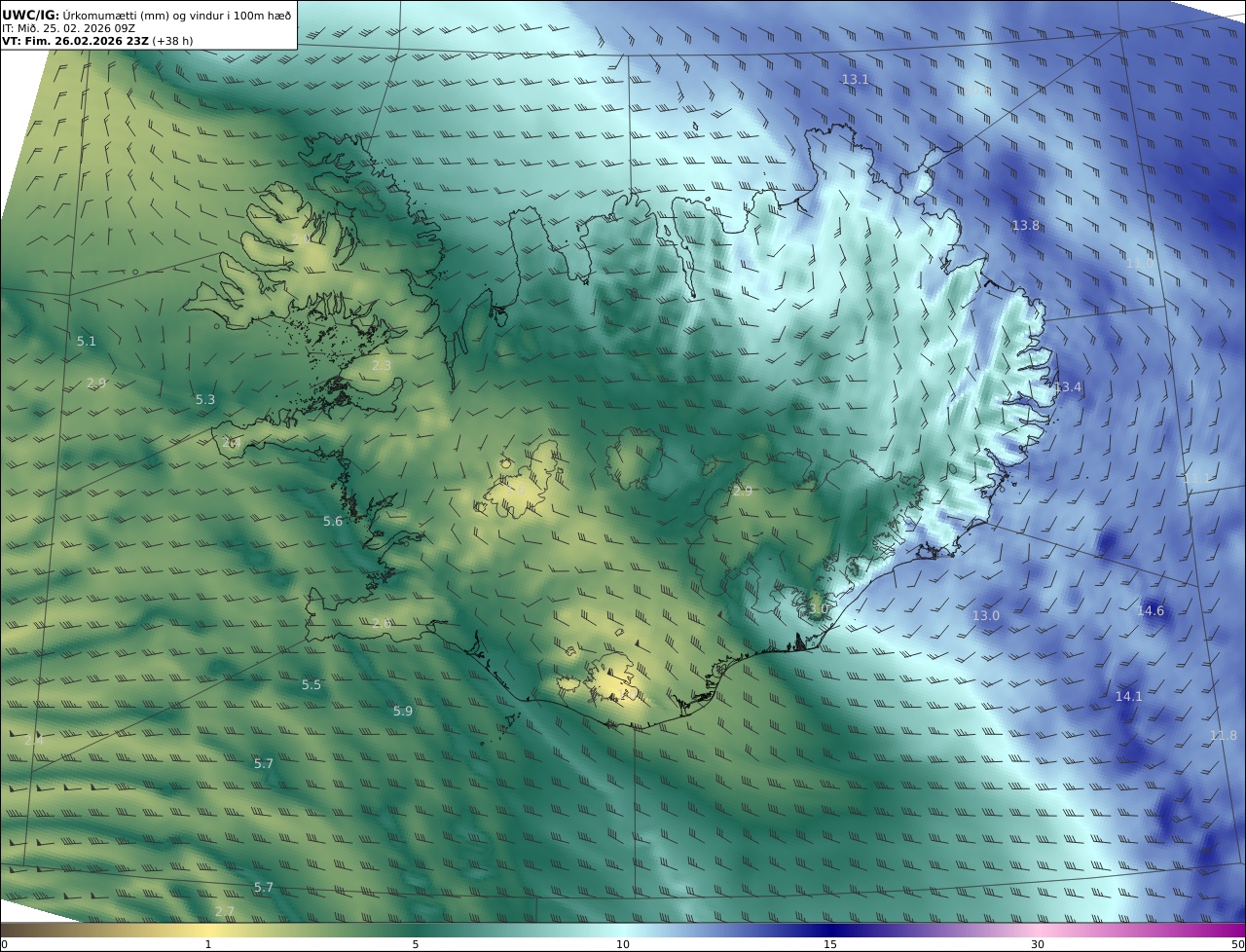Click the 2.7 value label
1246x952 pixels.
click(x=225, y=911)
